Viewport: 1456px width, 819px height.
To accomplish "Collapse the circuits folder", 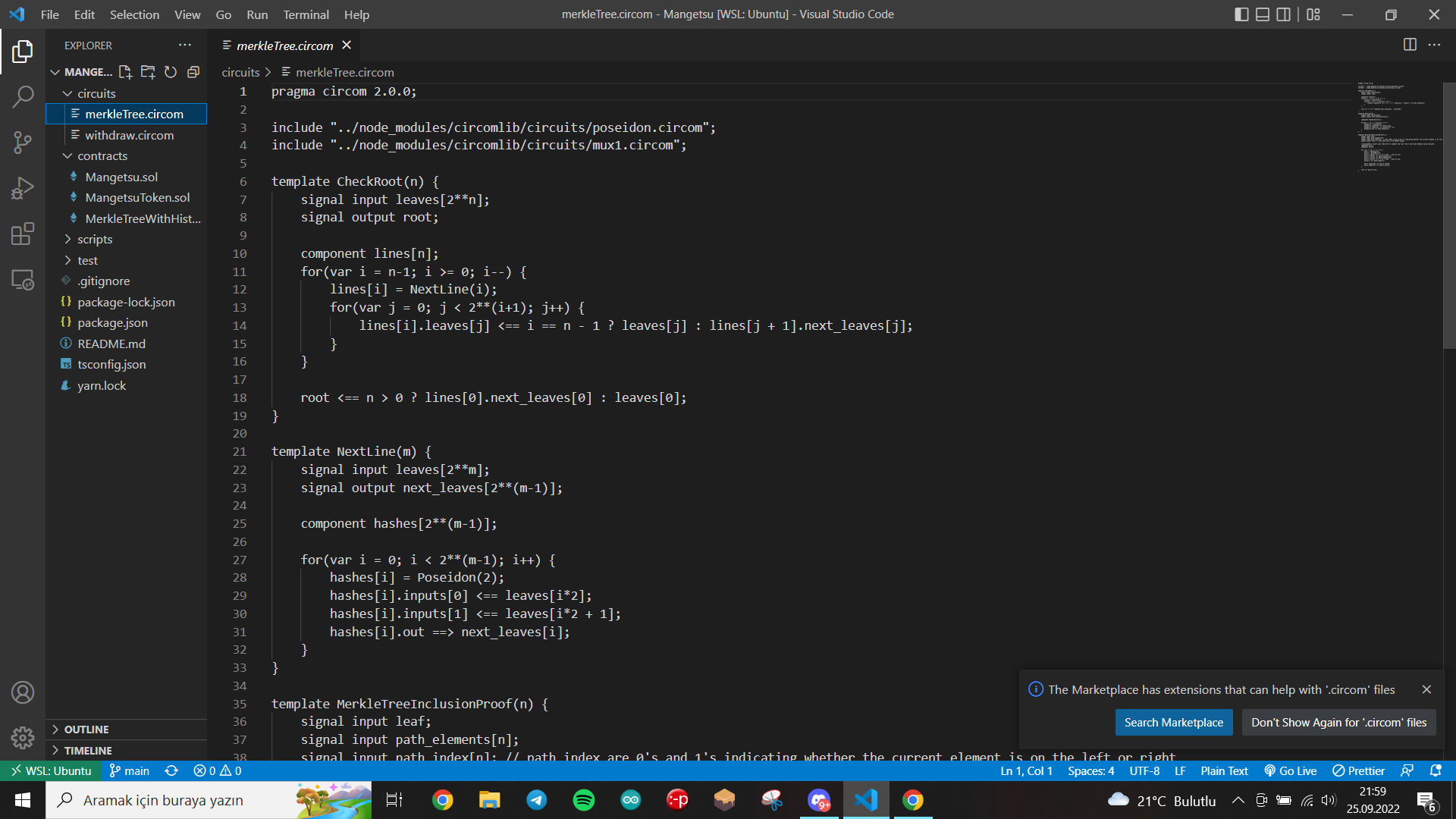I will click(126, 93).
